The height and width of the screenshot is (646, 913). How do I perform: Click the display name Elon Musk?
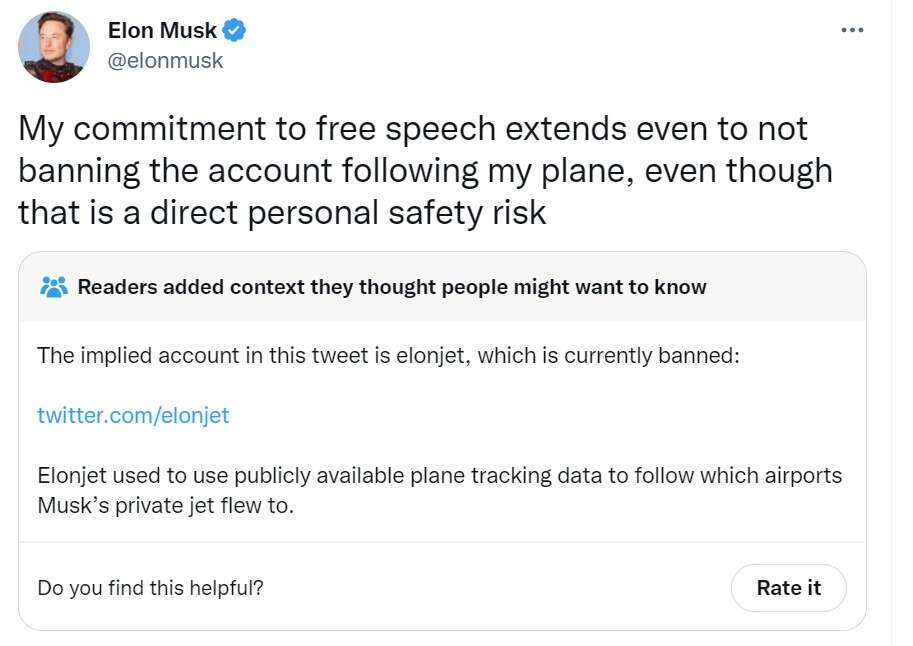click(162, 31)
